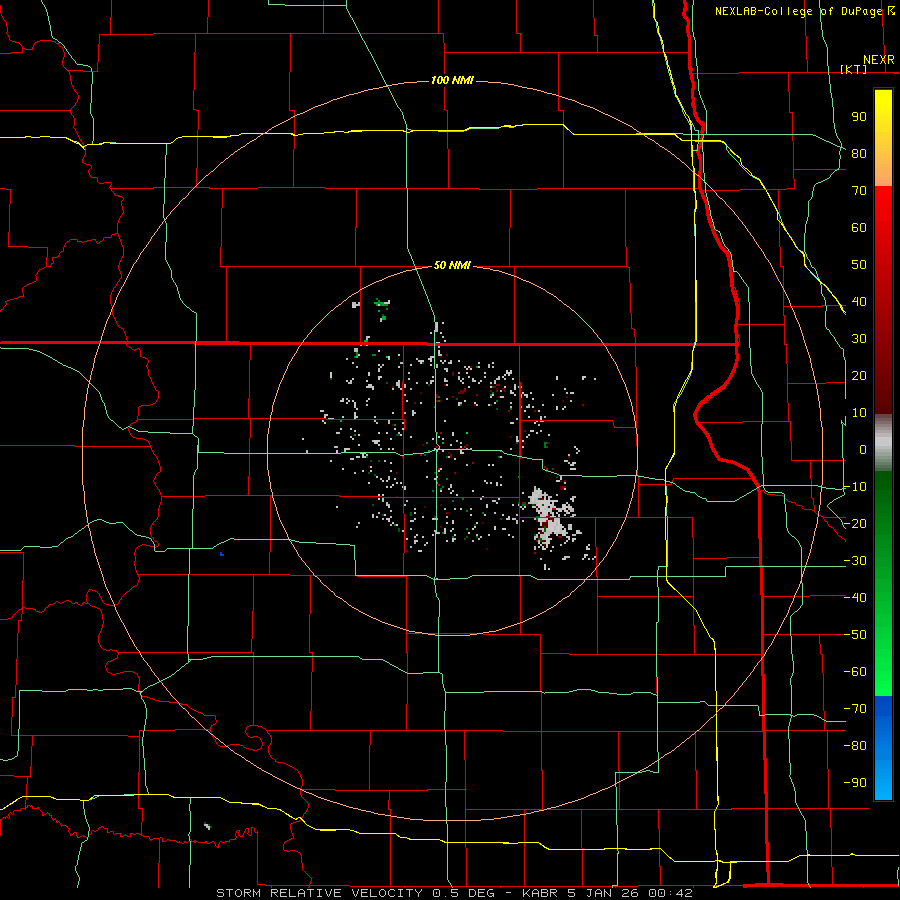Click the blue segment of the color bar
The height and width of the screenshot is (900, 900).
click(883, 747)
